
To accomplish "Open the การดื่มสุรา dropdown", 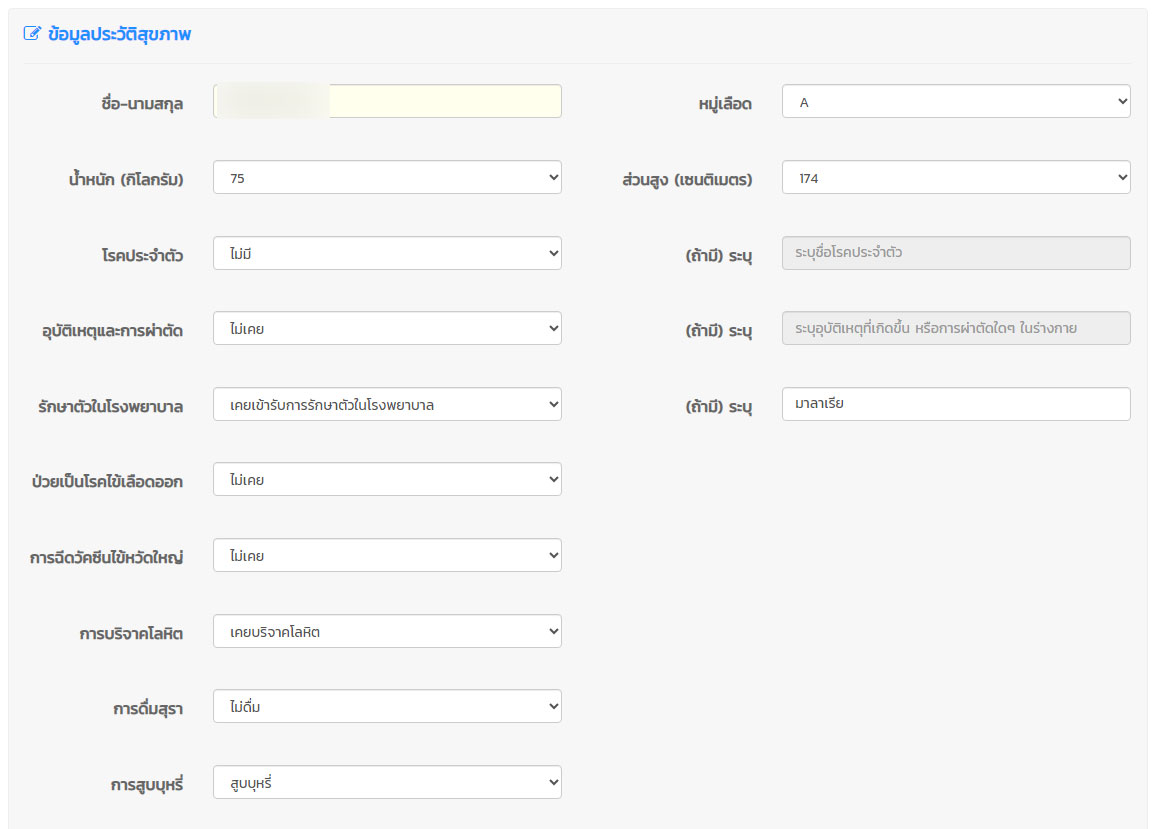I will click(387, 707).
